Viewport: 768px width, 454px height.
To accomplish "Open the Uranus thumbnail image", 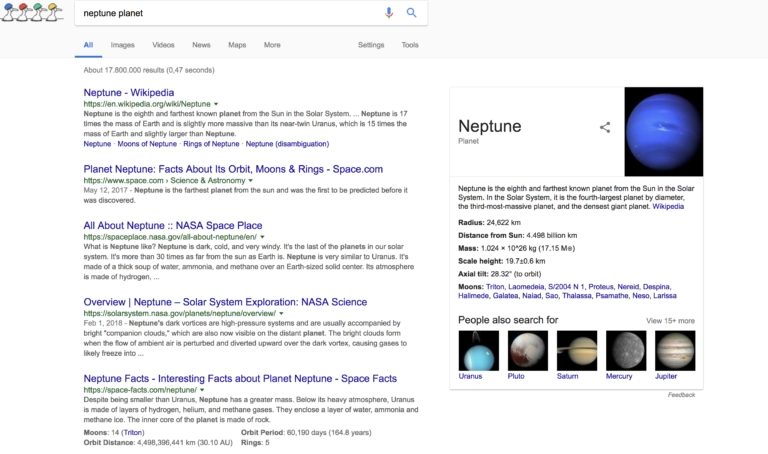I will (x=479, y=350).
